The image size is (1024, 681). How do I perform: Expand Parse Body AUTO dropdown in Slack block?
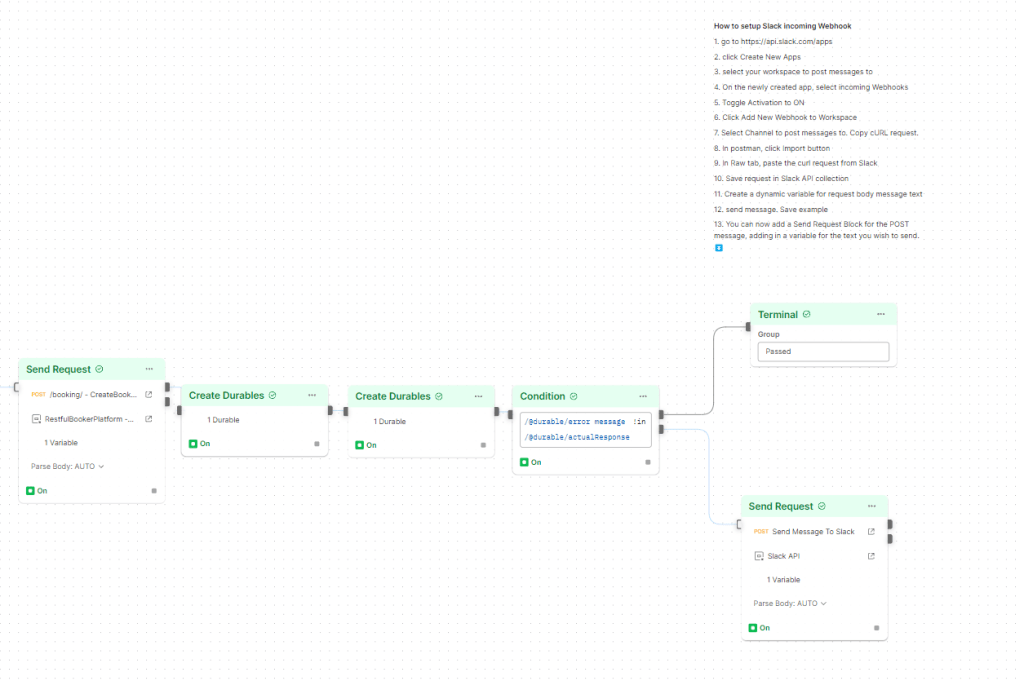click(790, 603)
